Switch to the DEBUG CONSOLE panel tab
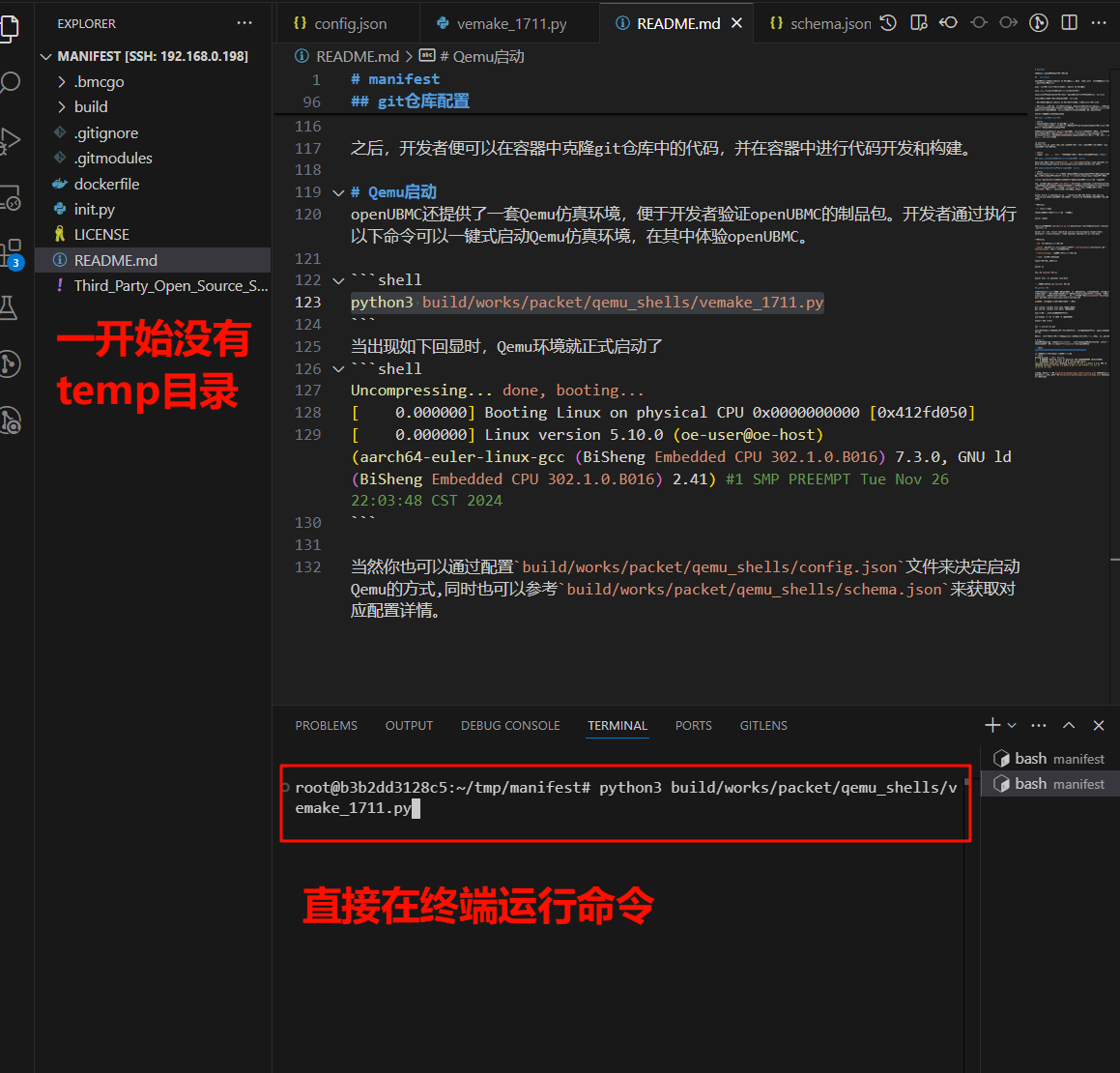The image size is (1120, 1073). 510,725
